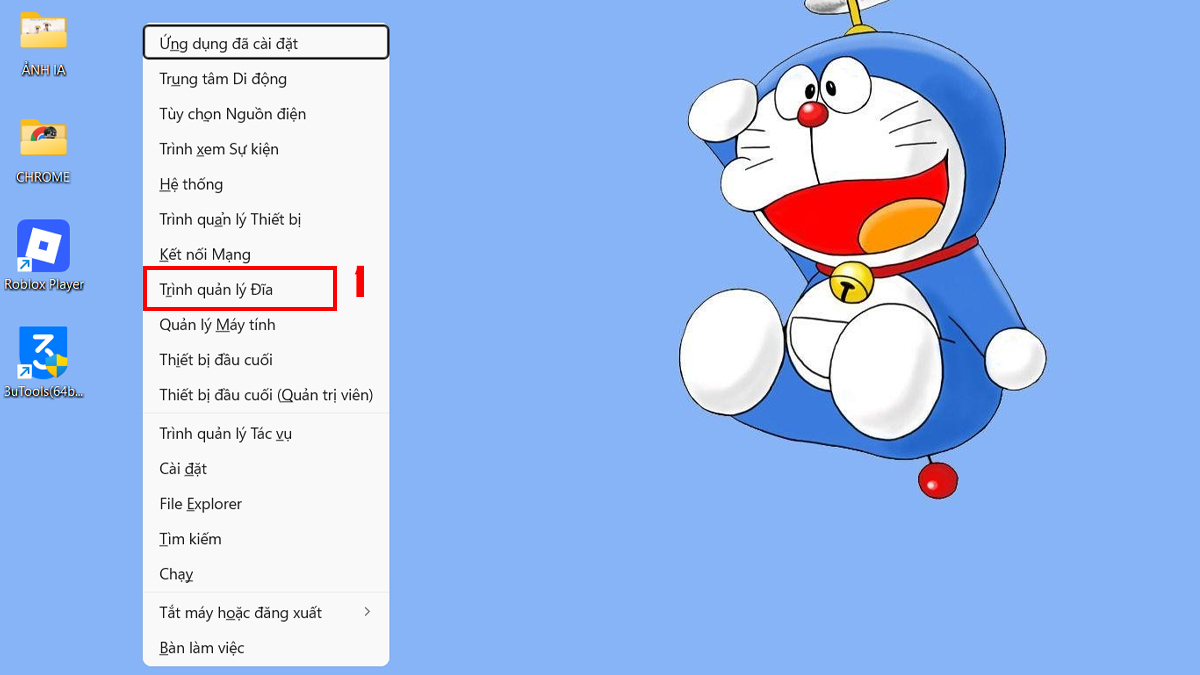Open Ứng dụng đã cài đặt

click(x=266, y=43)
